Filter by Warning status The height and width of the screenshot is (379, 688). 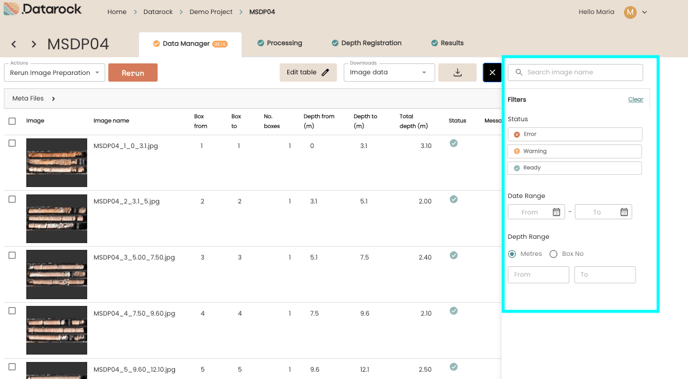click(x=575, y=151)
